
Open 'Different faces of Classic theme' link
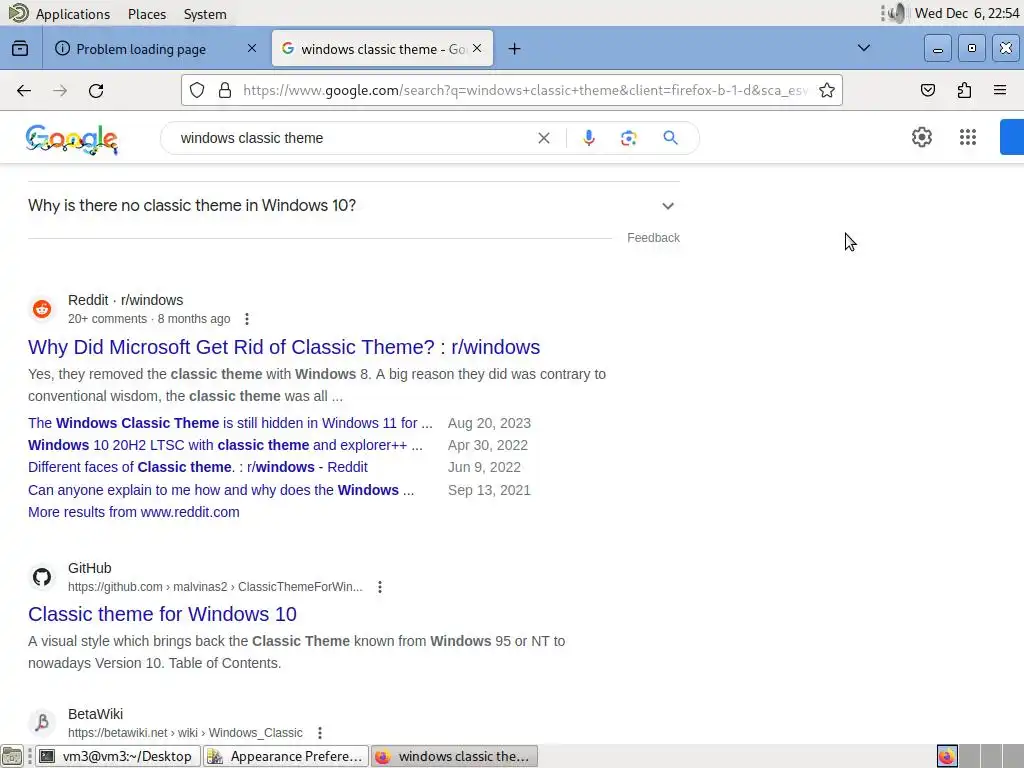point(198,468)
